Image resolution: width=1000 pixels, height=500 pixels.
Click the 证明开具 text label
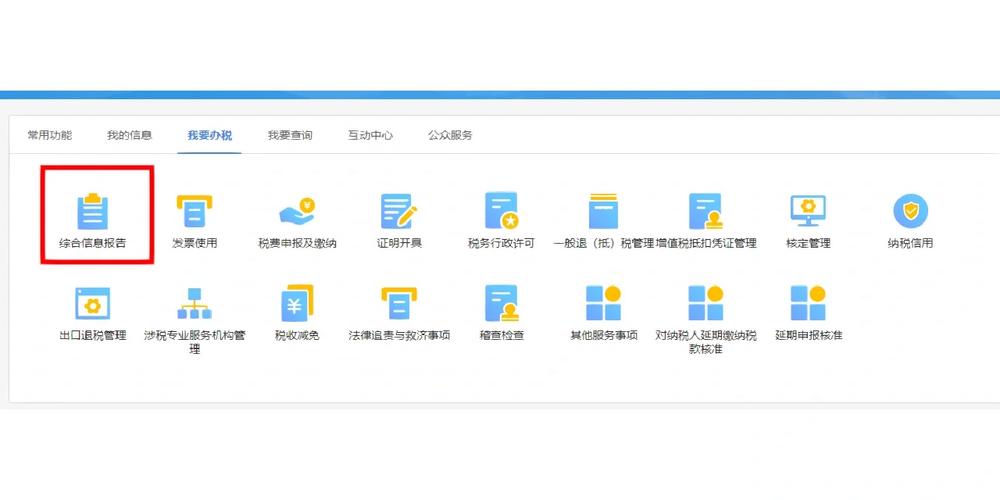coord(399,243)
